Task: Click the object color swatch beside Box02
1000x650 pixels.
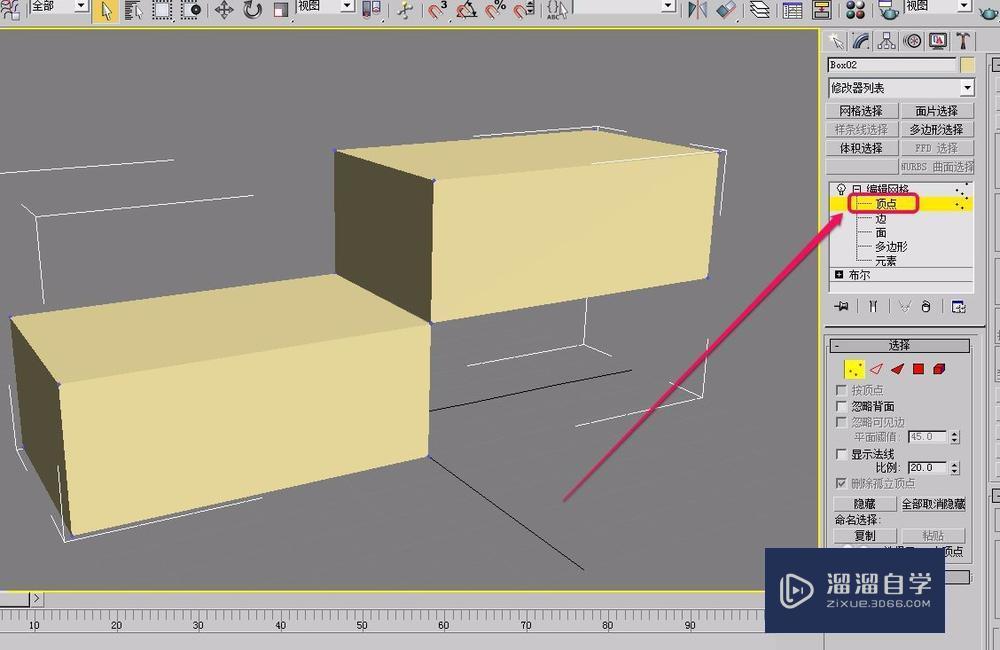Action: tap(966, 65)
